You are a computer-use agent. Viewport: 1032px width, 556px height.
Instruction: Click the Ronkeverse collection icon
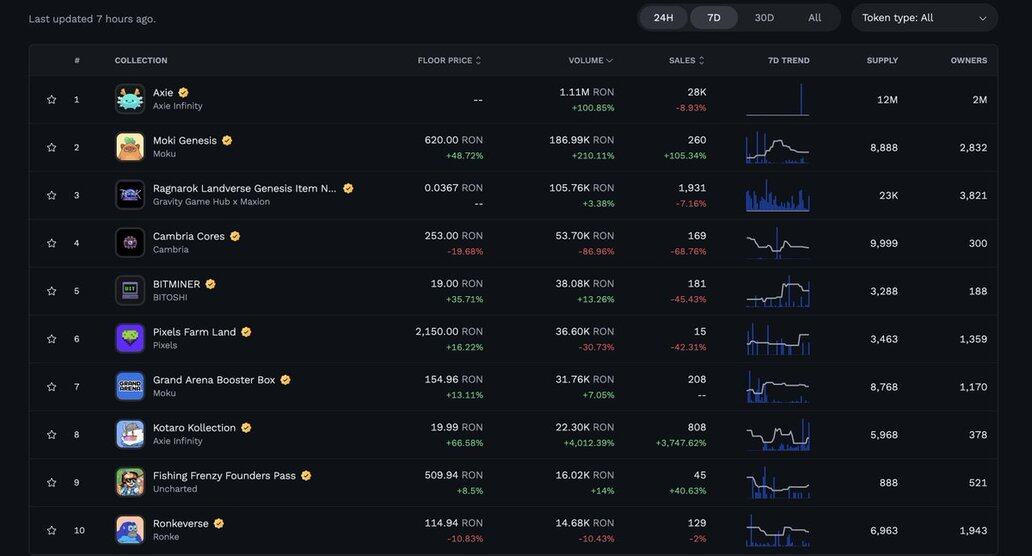(x=130, y=530)
